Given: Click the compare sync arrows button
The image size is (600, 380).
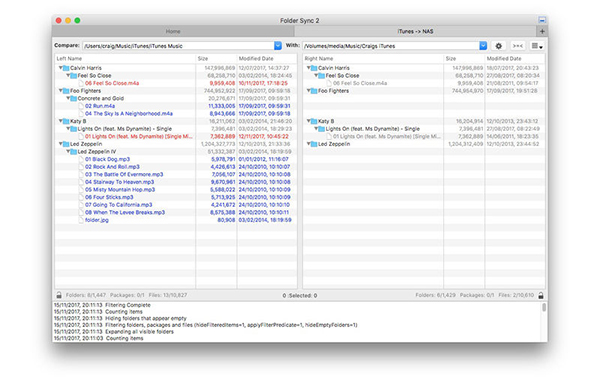Looking at the screenshot, I should [517, 46].
